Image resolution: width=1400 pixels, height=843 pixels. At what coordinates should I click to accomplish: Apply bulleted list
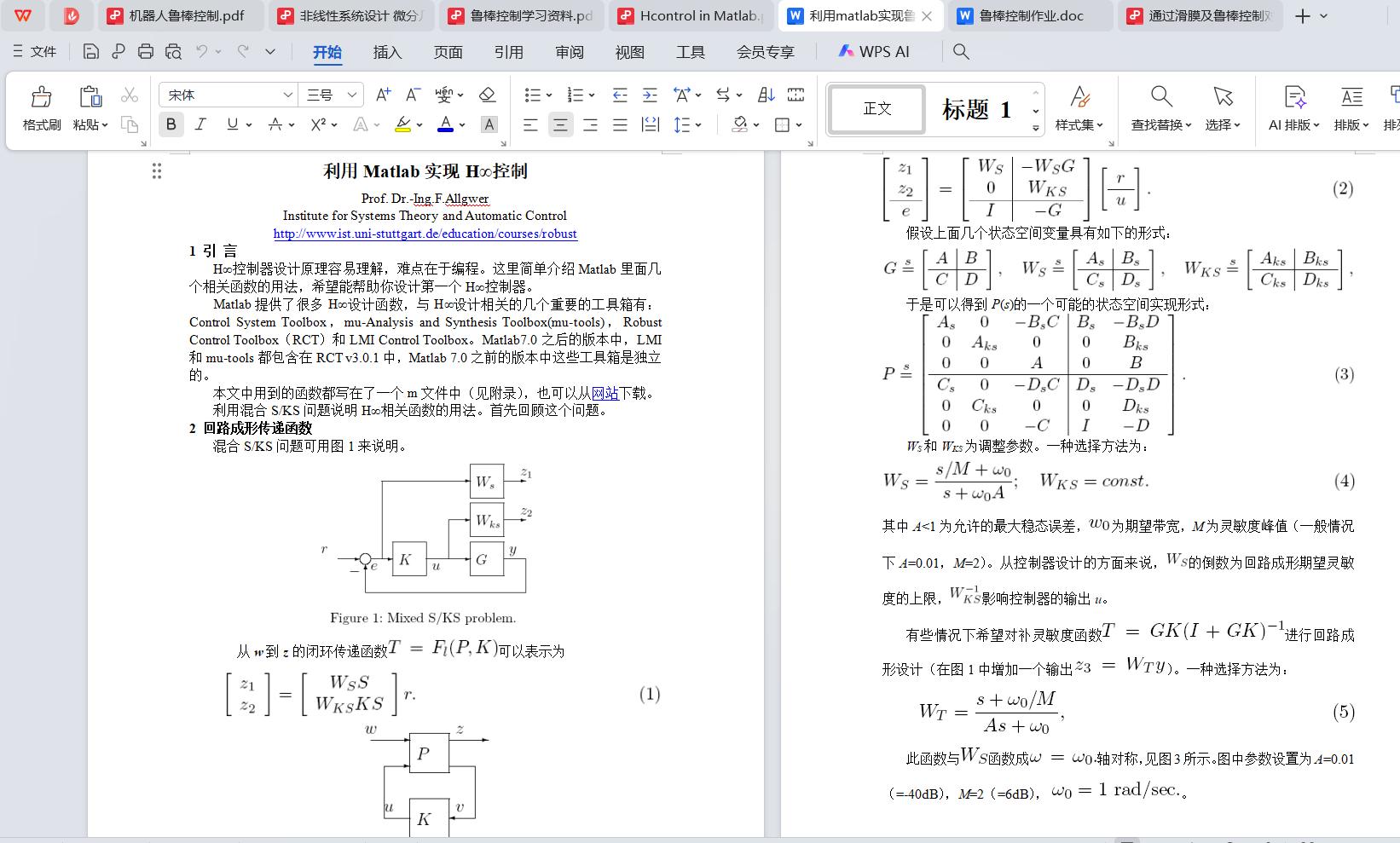coord(533,95)
